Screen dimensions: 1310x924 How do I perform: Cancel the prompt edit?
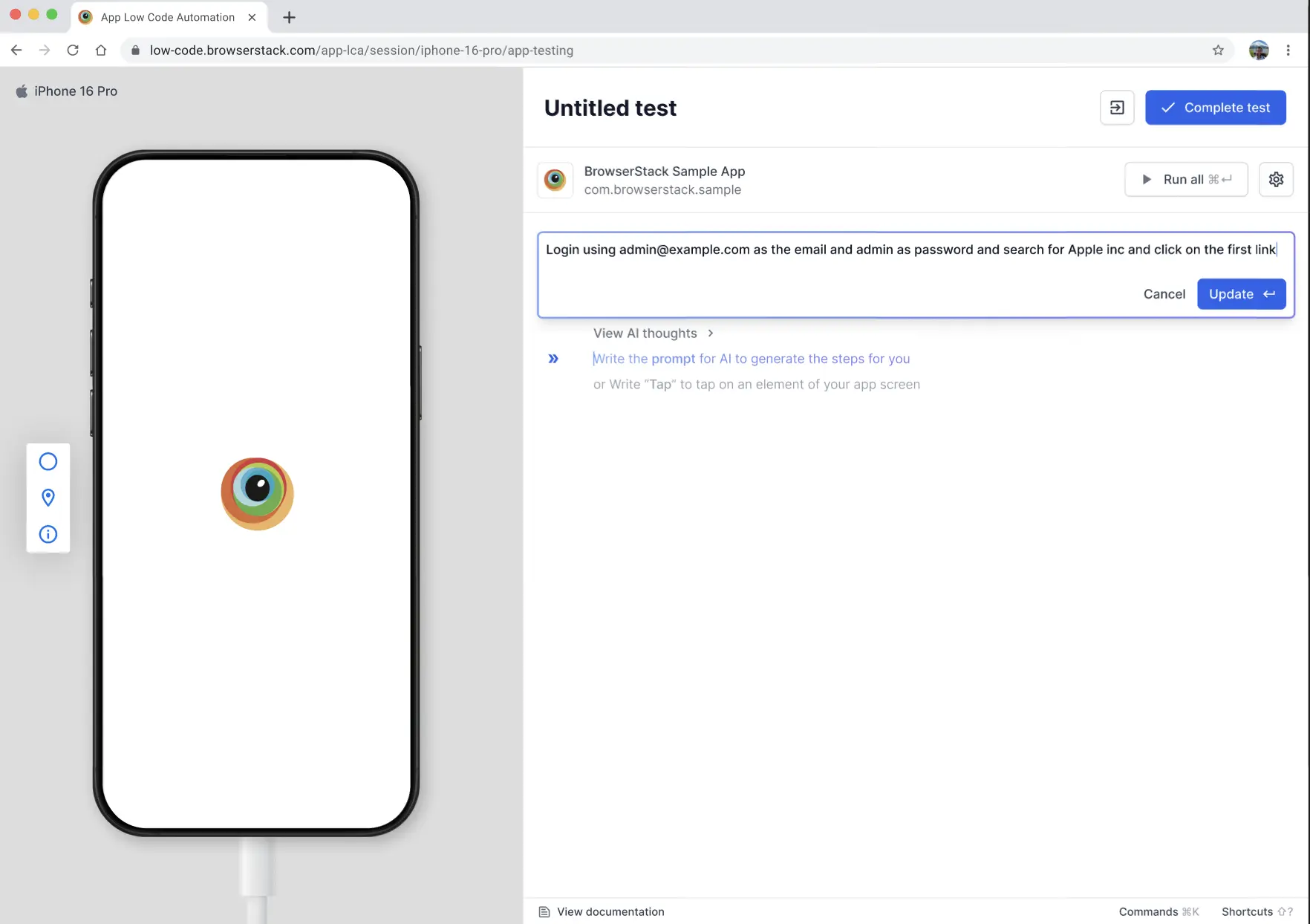(1164, 294)
